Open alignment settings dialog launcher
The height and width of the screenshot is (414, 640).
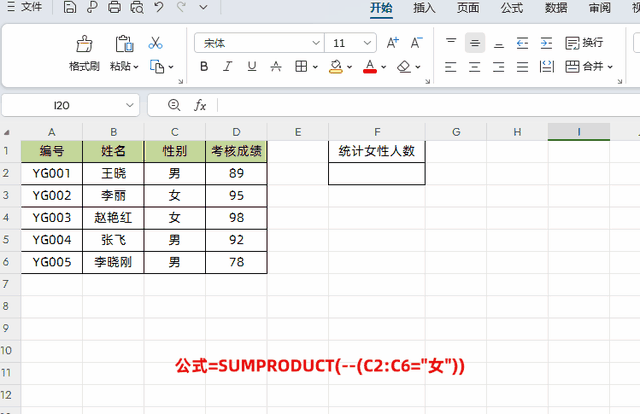click(620, 82)
